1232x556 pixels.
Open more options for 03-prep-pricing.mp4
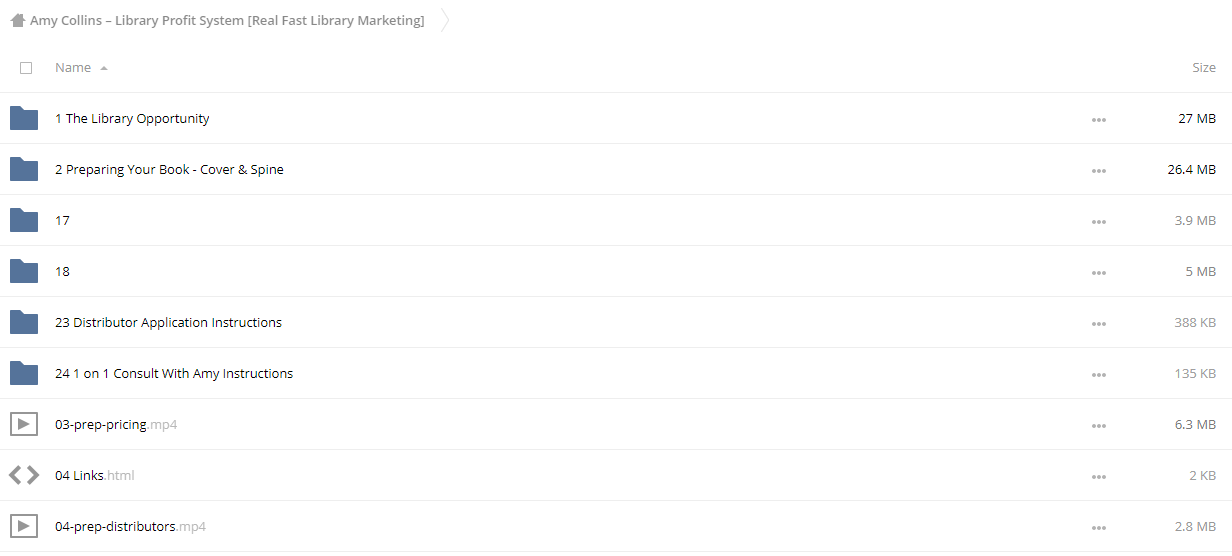pos(1099,425)
